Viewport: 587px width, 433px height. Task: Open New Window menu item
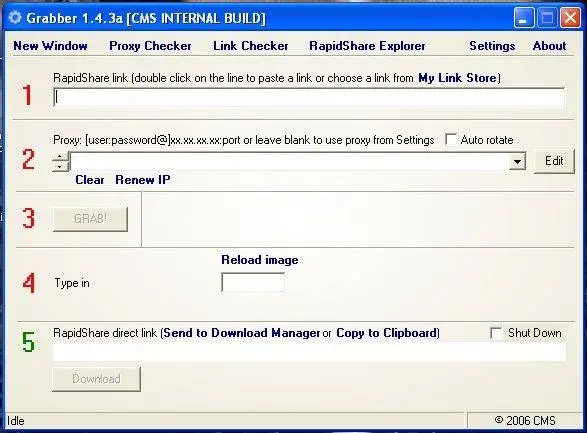click(x=51, y=46)
